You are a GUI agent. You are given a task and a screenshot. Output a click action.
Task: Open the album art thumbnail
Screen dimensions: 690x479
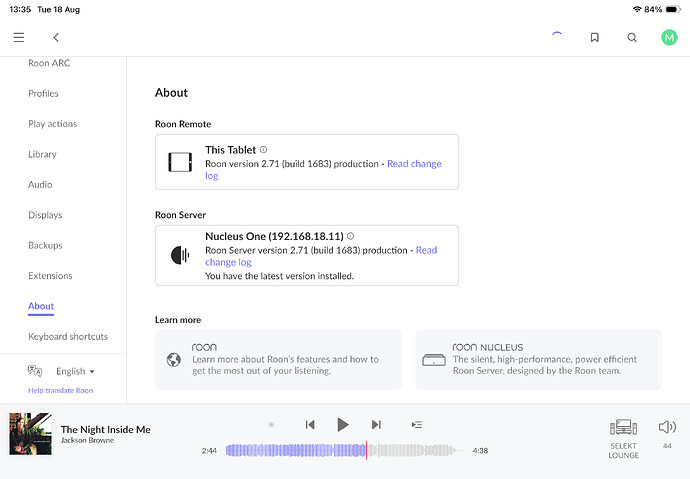click(x=30, y=434)
